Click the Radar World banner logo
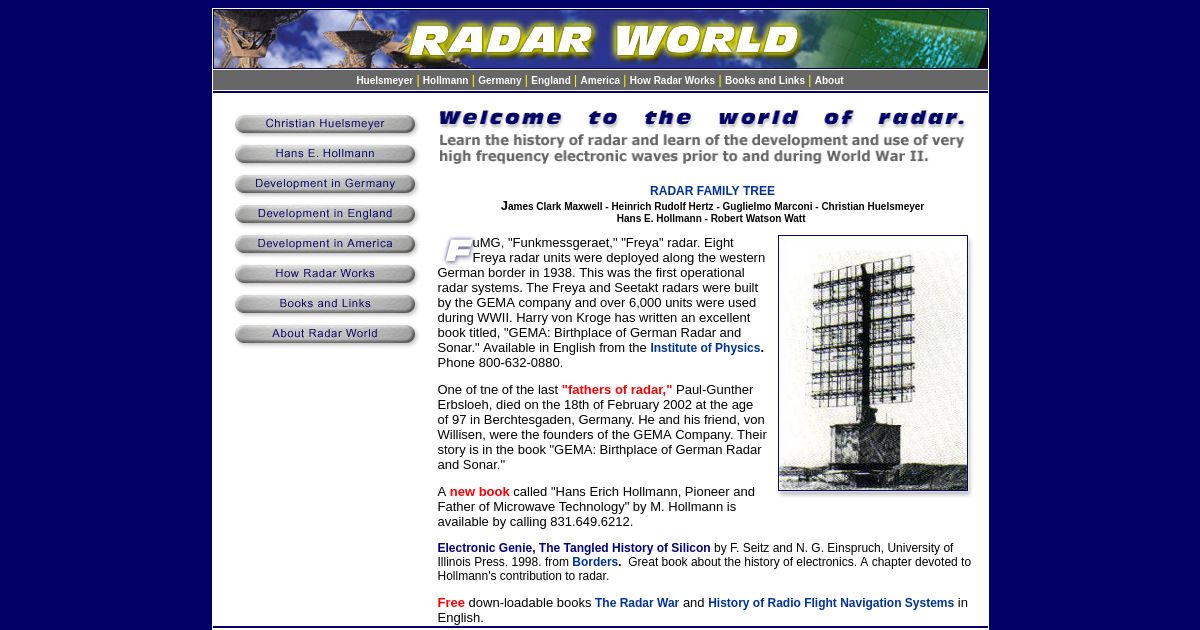 click(600, 40)
